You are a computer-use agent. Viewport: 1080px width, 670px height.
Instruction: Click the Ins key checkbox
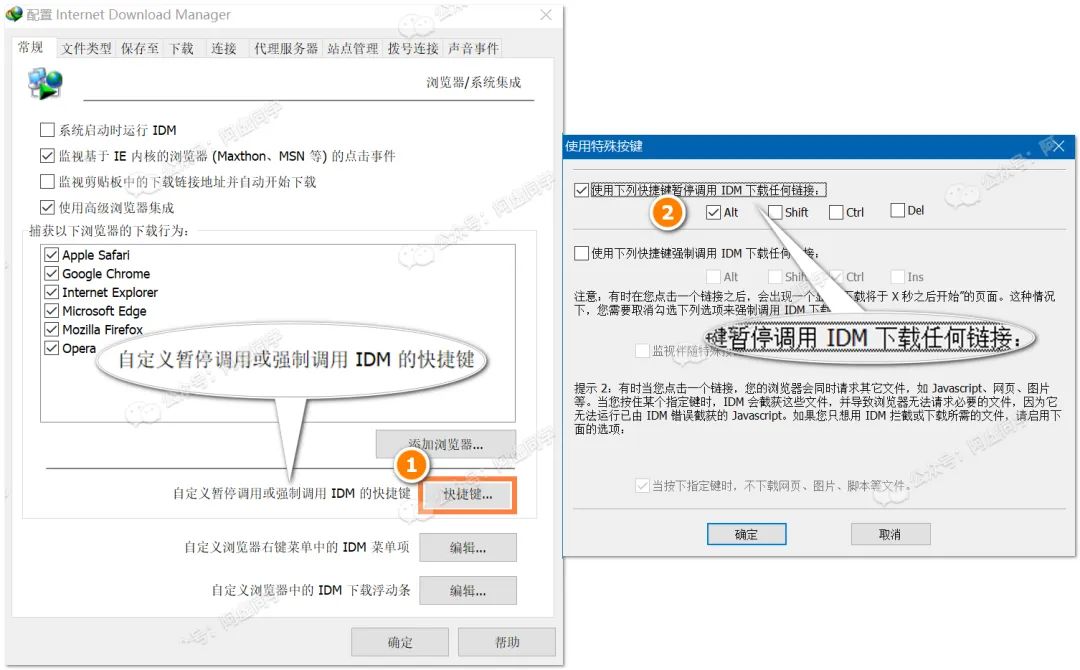pos(897,277)
